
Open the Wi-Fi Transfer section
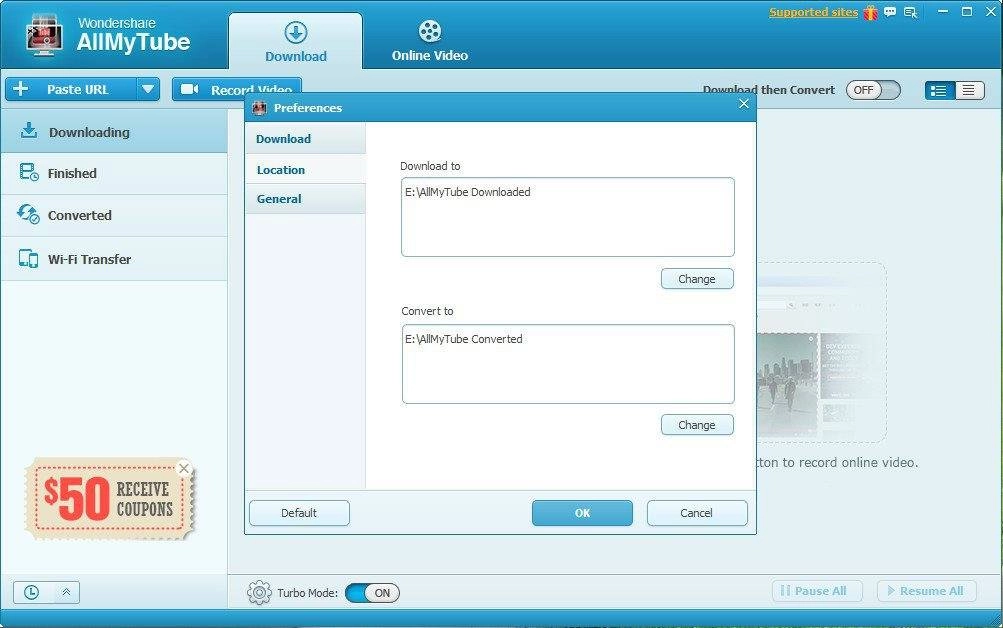[114, 259]
